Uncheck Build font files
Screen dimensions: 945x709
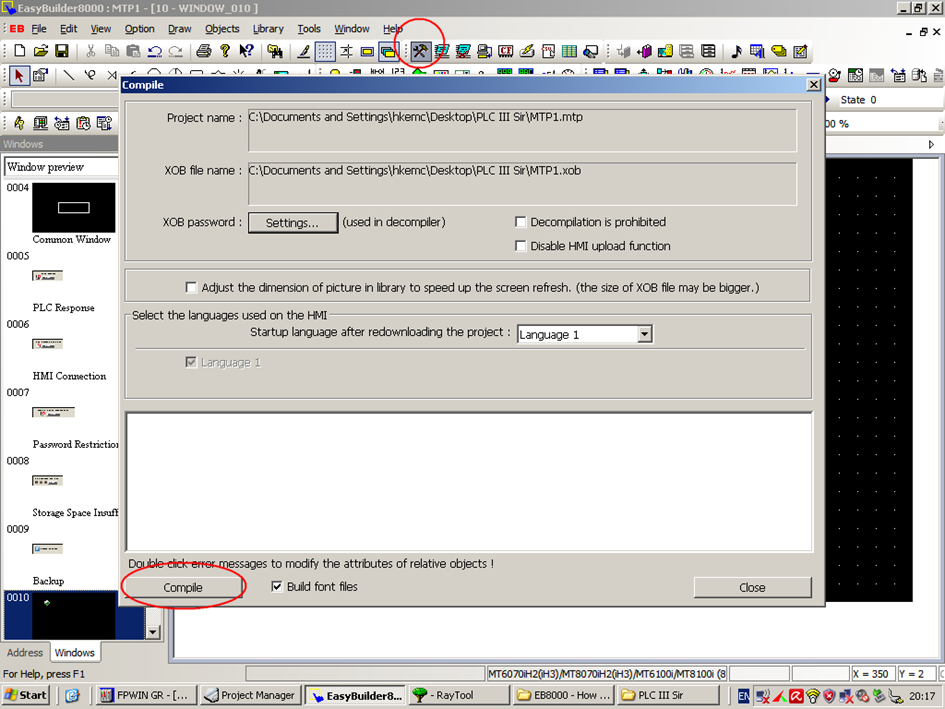click(x=277, y=587)
